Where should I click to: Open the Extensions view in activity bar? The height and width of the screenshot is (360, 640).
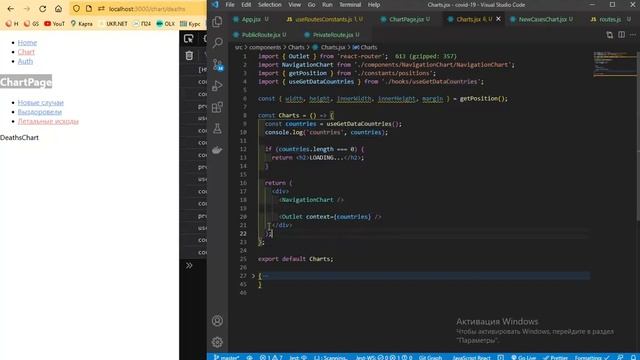click(217, 107)
